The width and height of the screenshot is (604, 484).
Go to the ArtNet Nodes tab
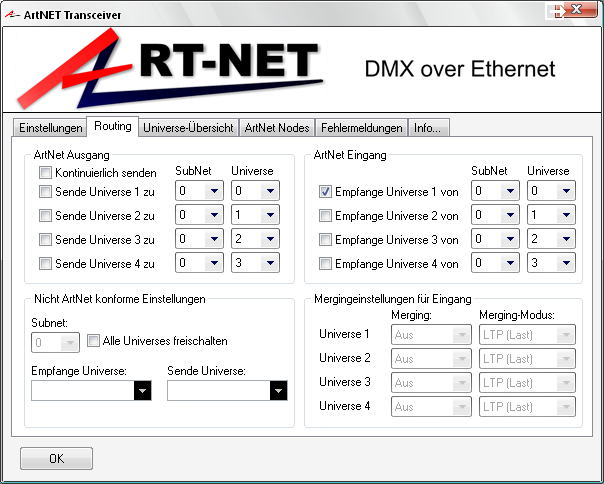point(277,128)
